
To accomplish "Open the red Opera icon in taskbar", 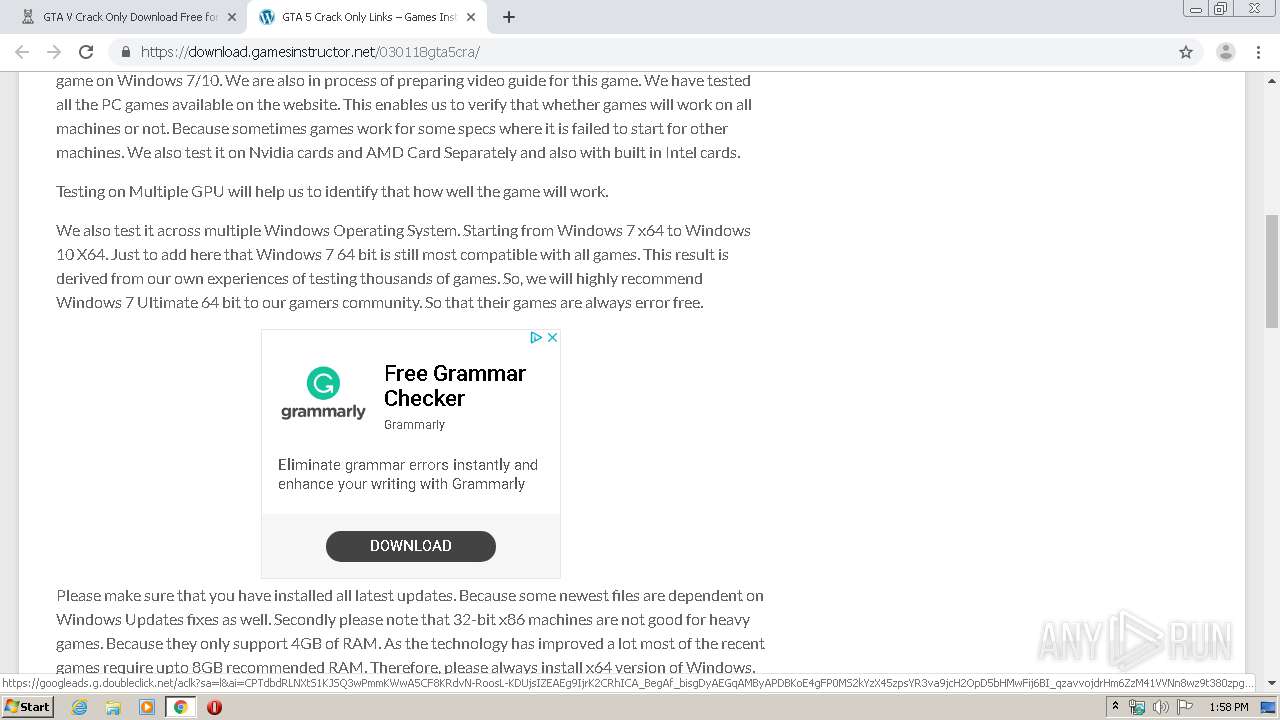I will 214,707.
